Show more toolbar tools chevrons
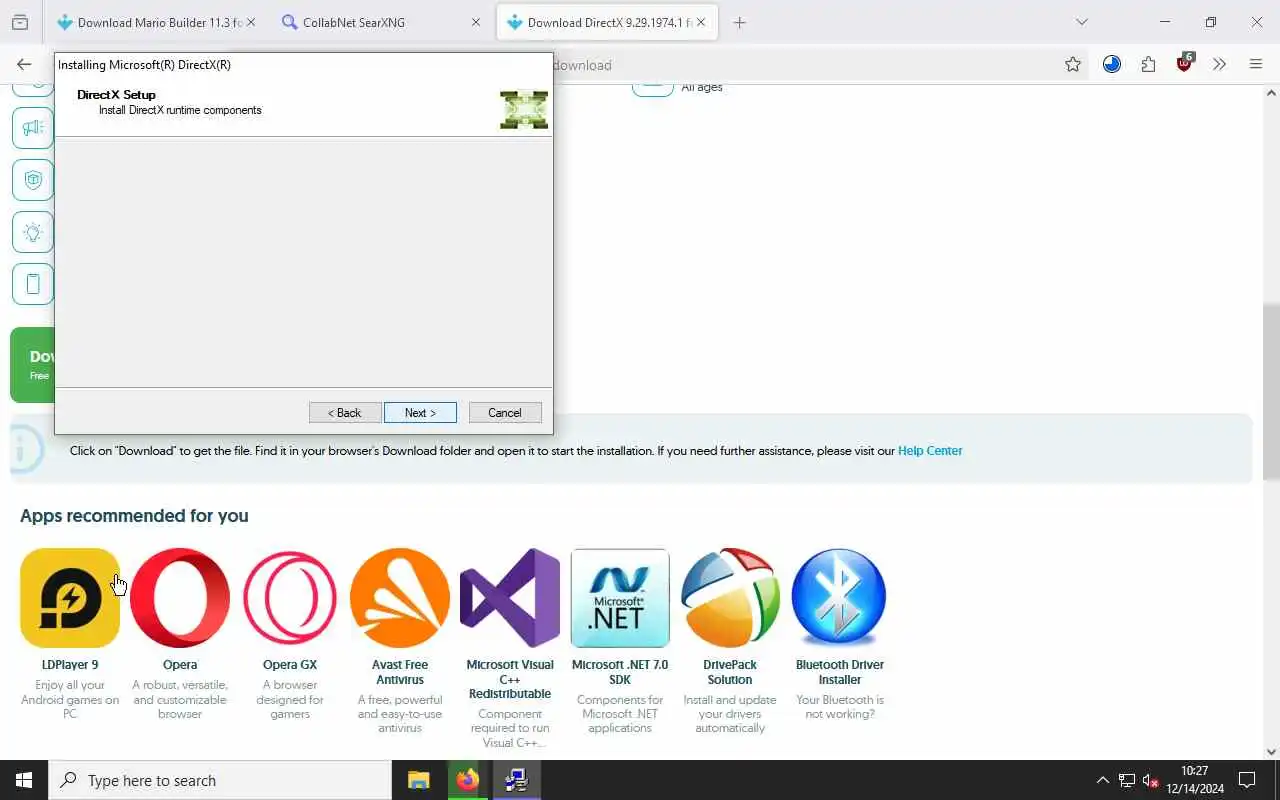The image size is (1280, 800). click(x=1219, y=64)
